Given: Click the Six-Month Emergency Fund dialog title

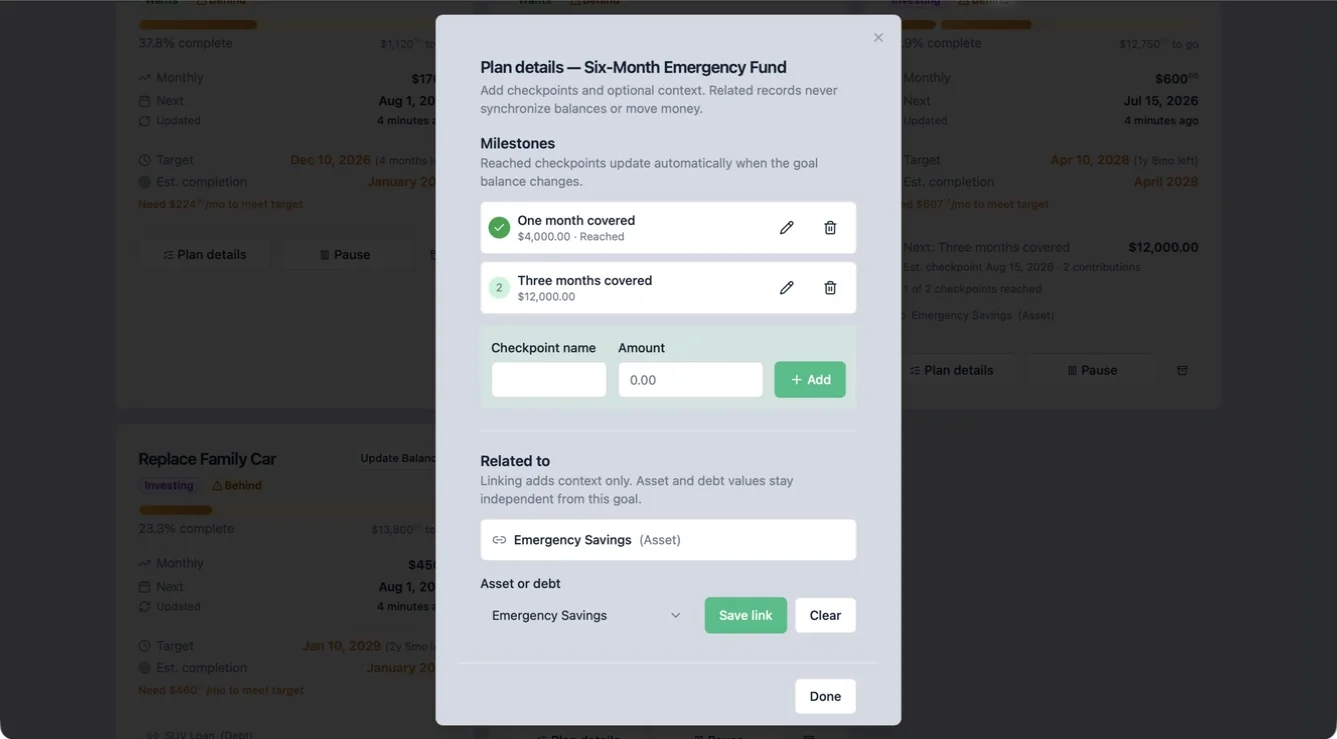Looking at the screenshot, I should click(633, 67).
